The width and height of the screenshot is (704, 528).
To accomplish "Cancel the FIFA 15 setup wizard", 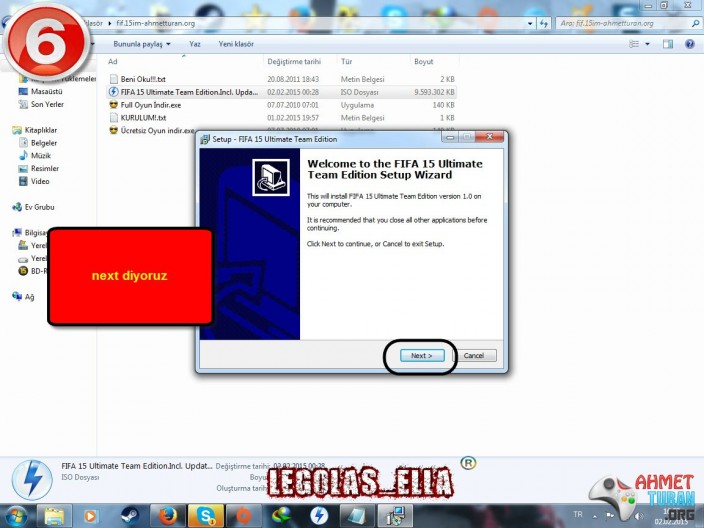I will (474, 355).
